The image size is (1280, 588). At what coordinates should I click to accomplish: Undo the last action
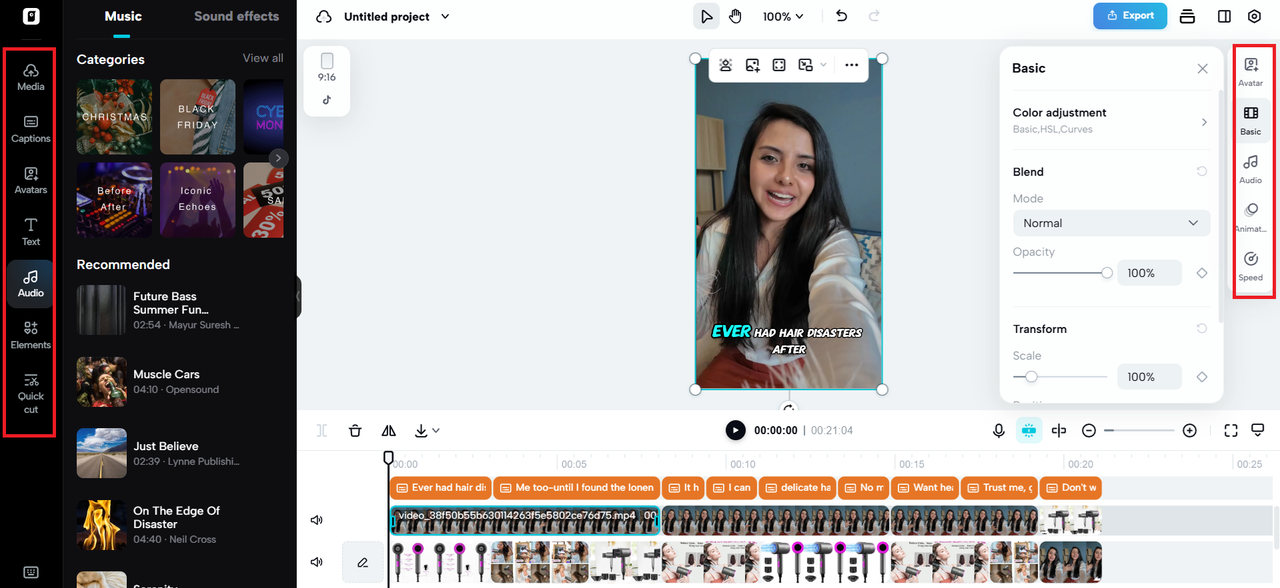pos(841,16)
